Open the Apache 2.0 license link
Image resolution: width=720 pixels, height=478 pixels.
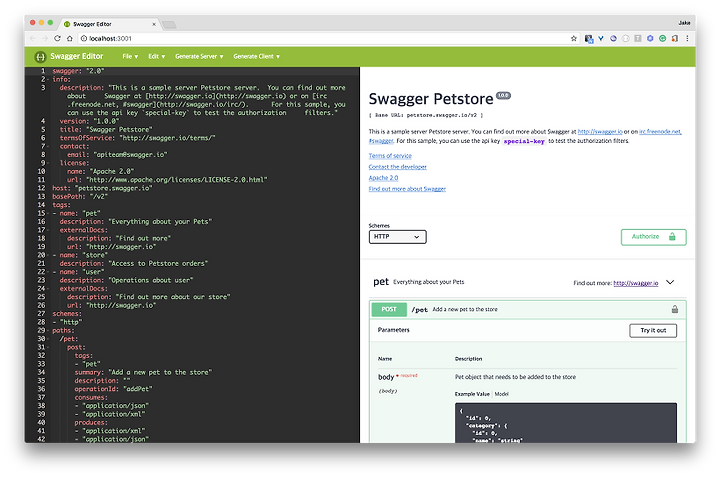click(383, 178)
